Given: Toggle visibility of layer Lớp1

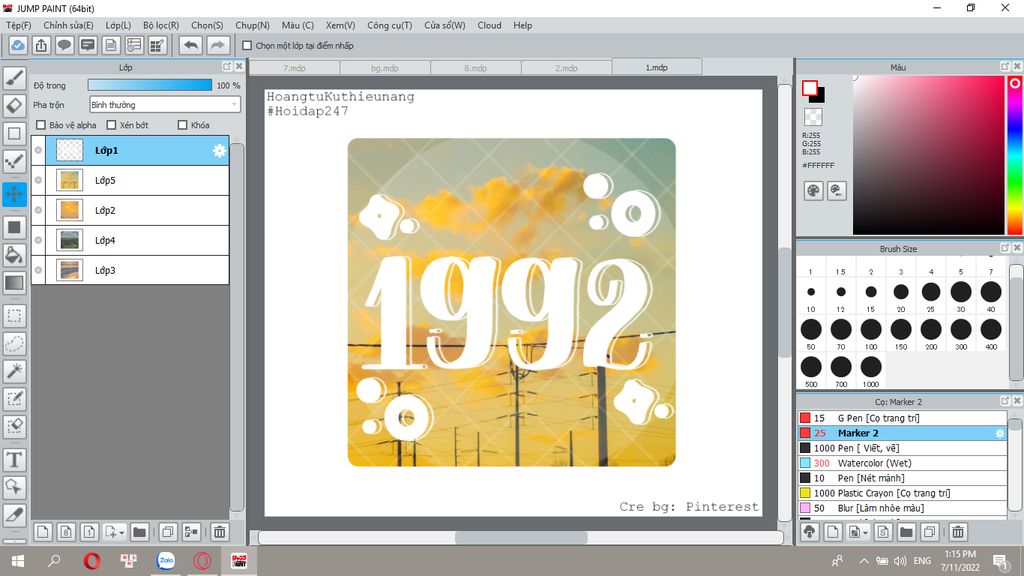Looking at the screenshot, I should coord(39,150).
